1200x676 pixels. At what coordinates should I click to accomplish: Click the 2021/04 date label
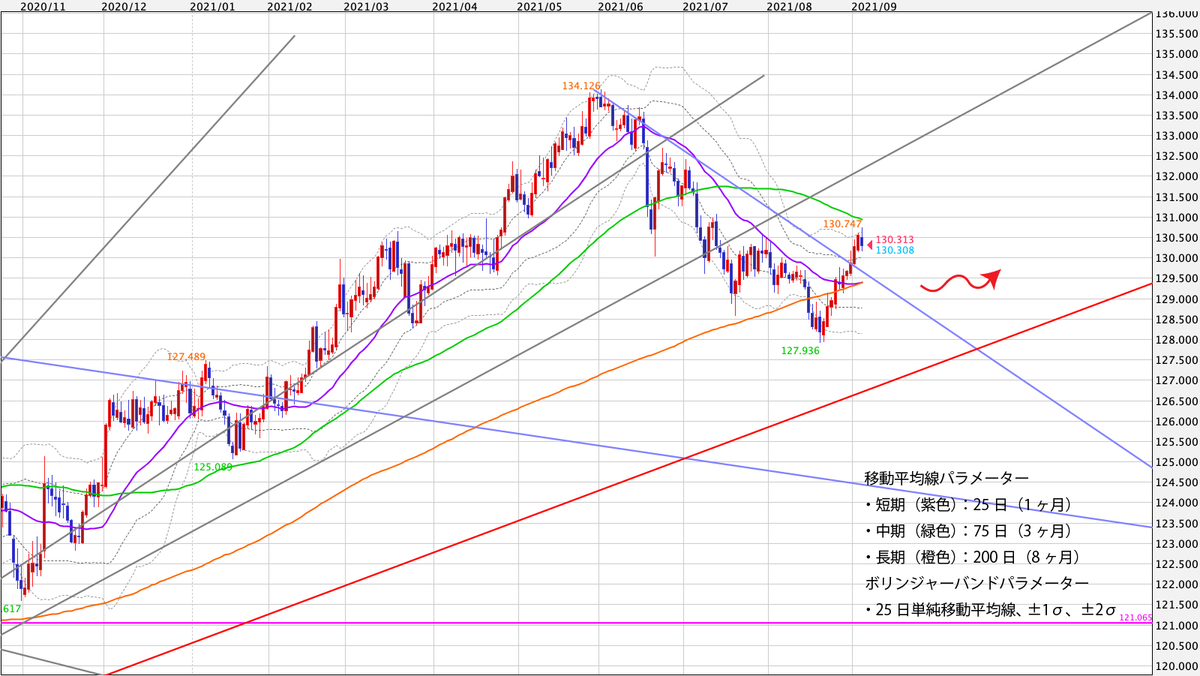click(455, 6)
